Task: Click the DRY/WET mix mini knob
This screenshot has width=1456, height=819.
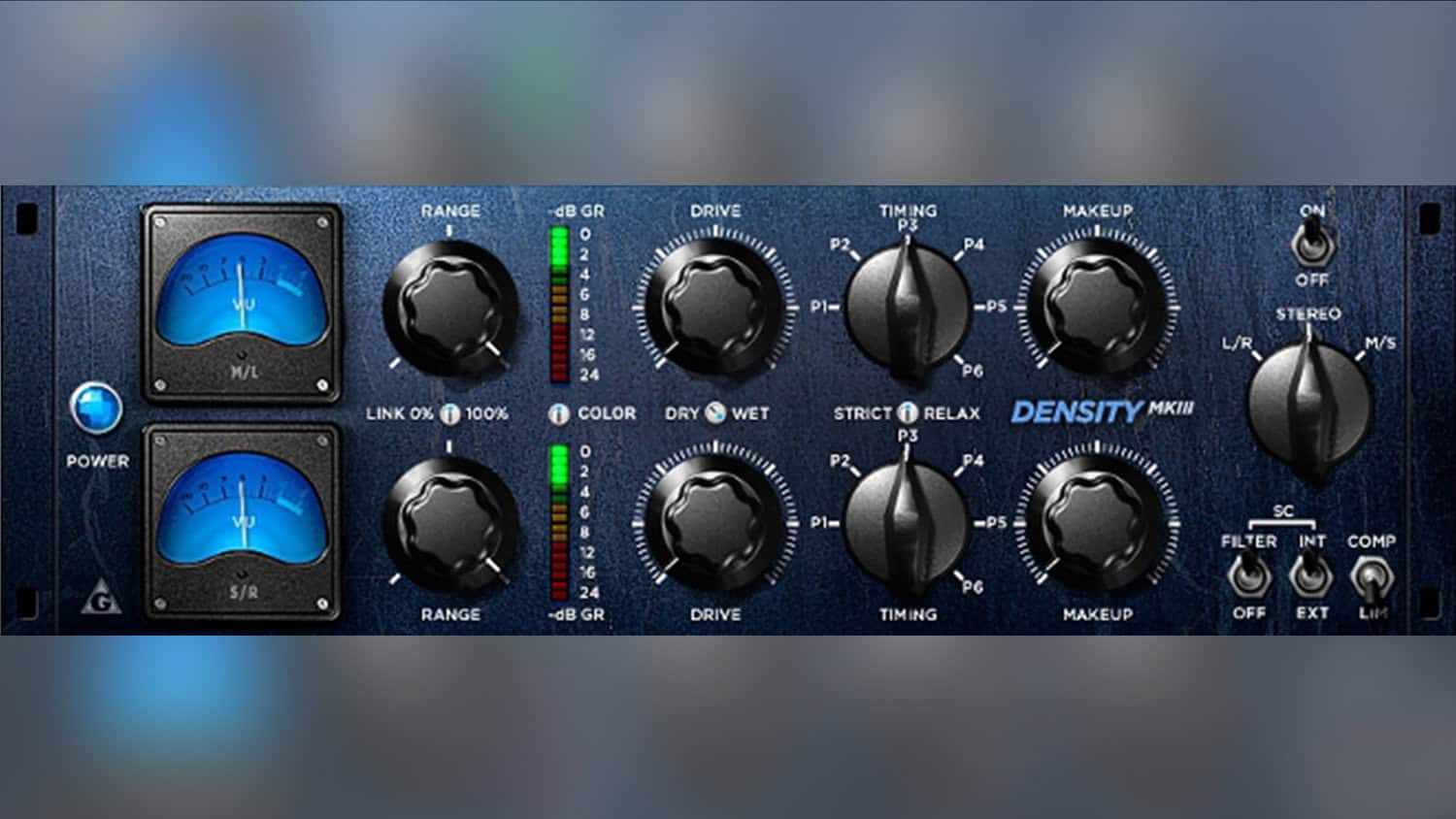Action: click(x=715, y=412)
